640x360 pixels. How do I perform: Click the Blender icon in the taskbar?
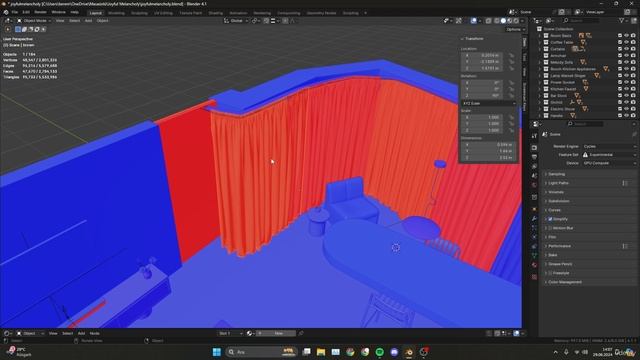point(409,352)
